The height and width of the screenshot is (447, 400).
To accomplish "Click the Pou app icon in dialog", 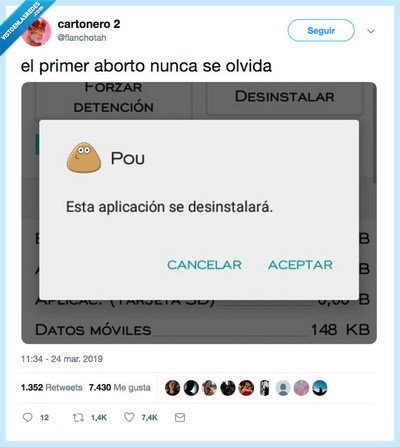I will pos(84,158).
